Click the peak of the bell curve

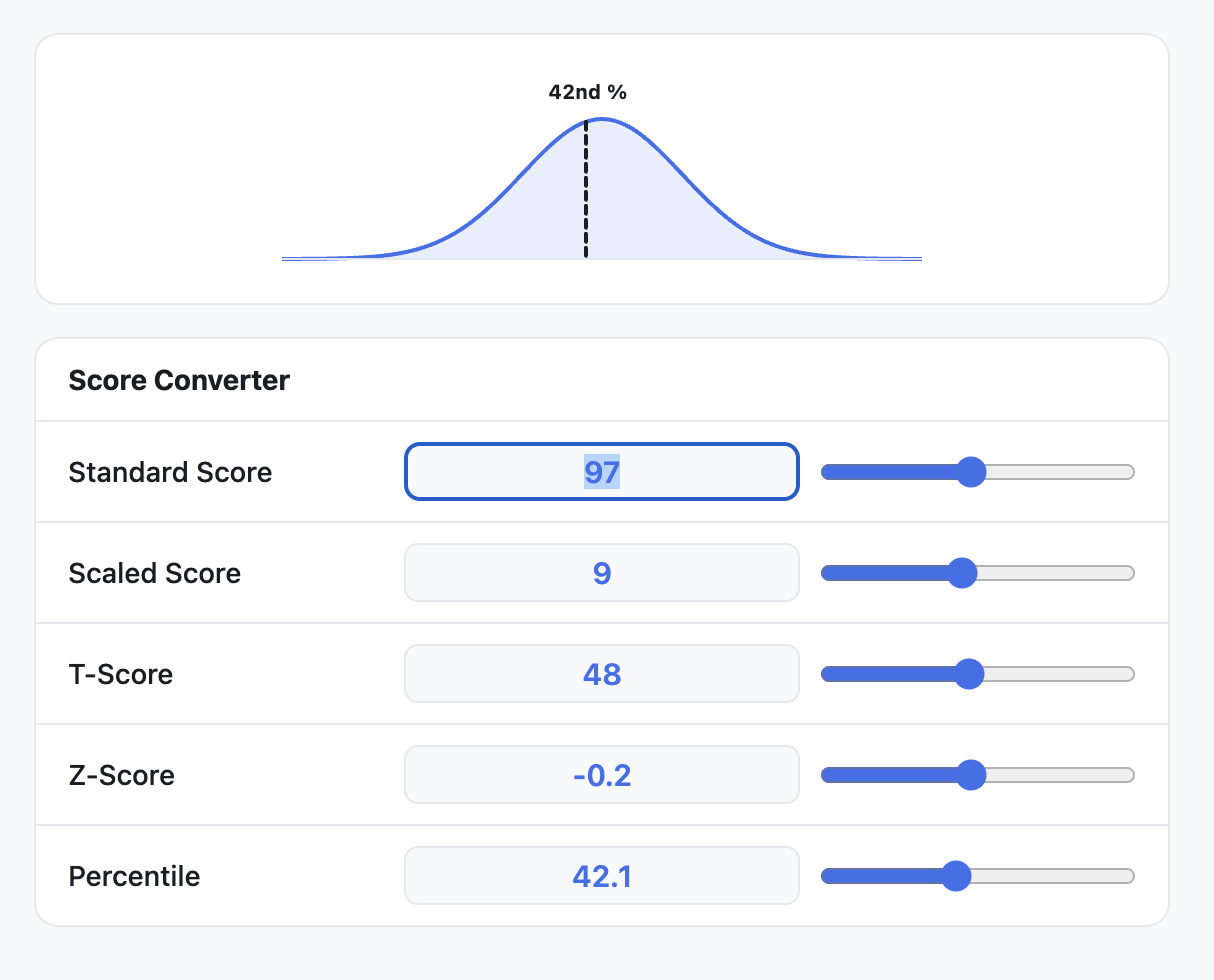point(600,120)
